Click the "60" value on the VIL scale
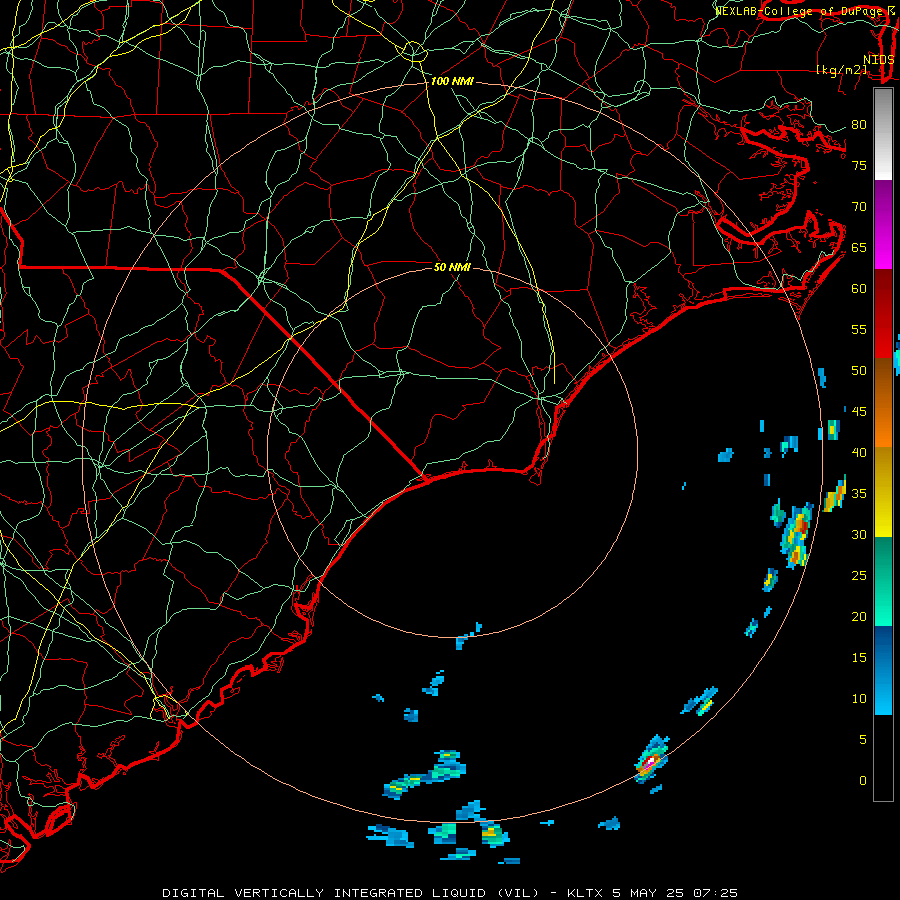 point(859,289)
